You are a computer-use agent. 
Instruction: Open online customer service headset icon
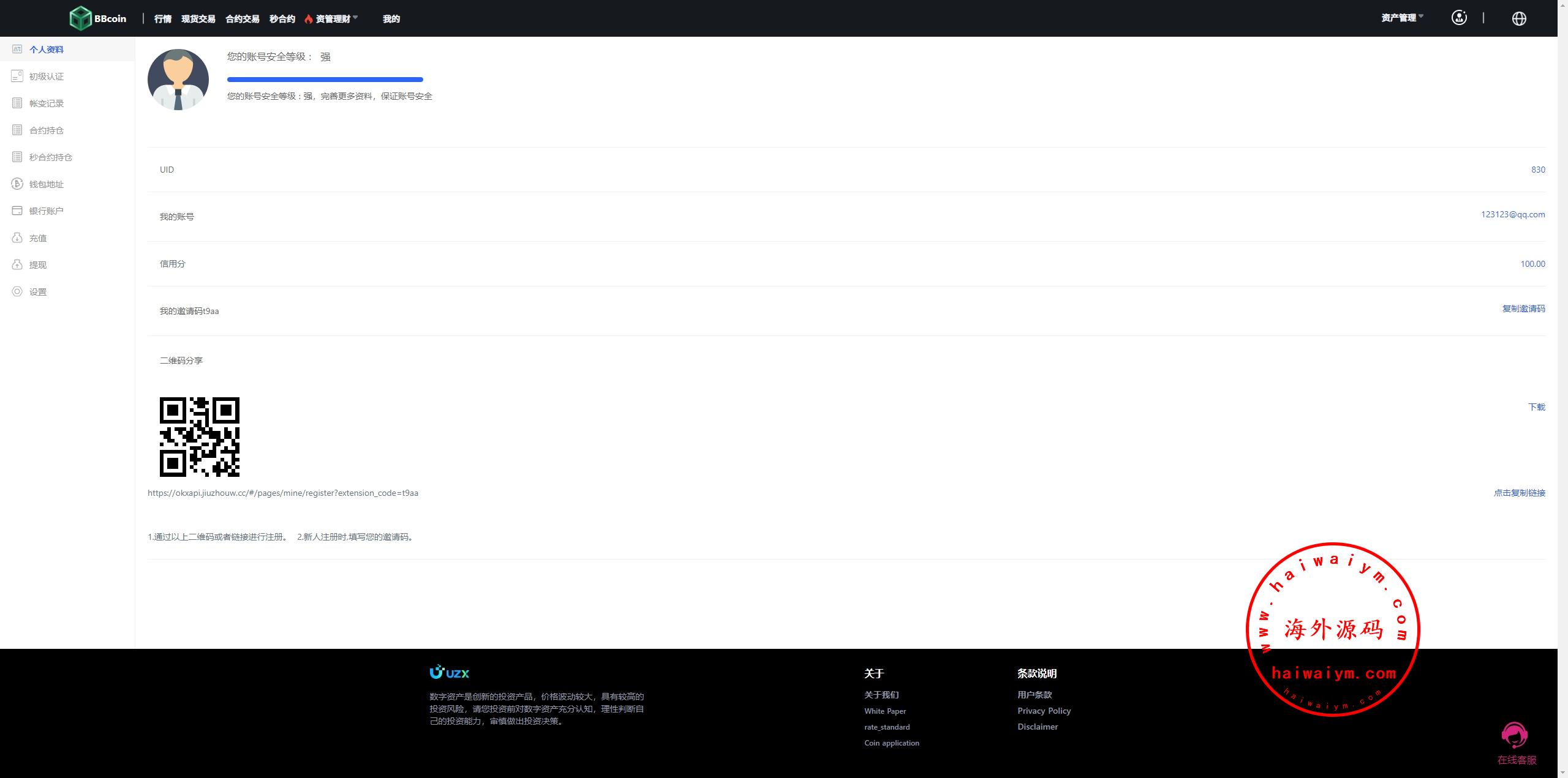pos(1515,735)
